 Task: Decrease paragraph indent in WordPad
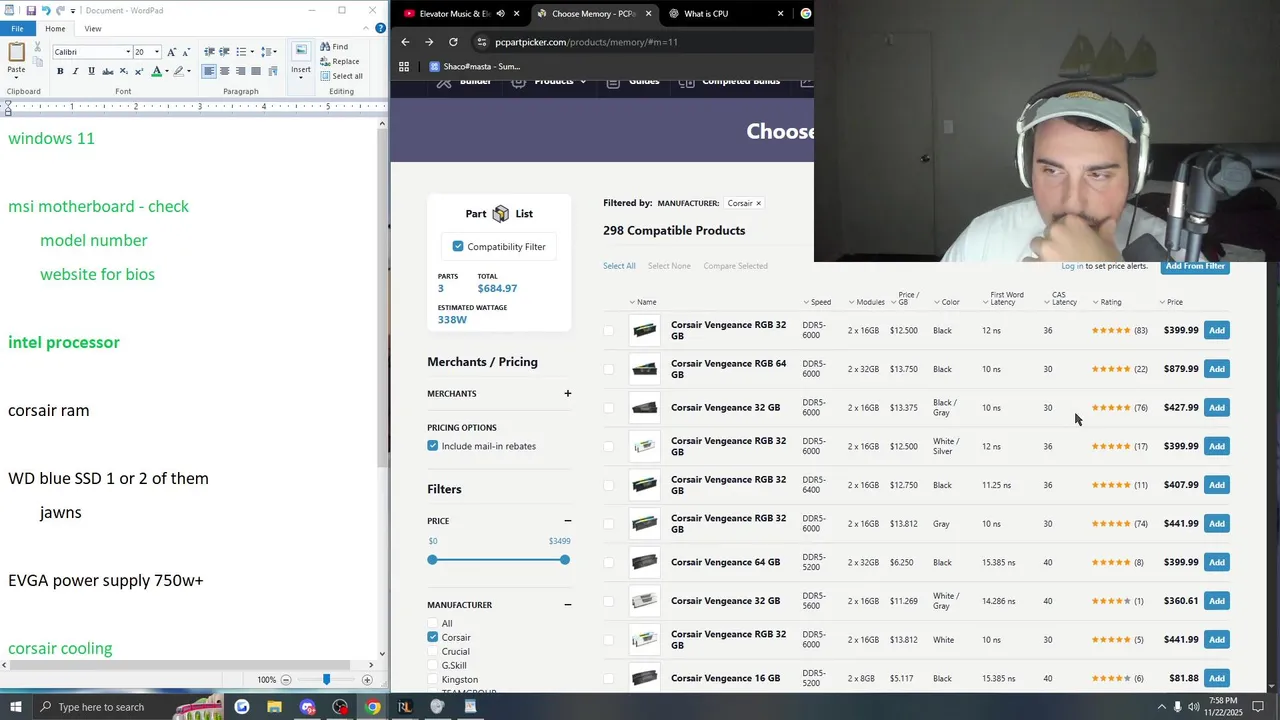pos(209,52)
